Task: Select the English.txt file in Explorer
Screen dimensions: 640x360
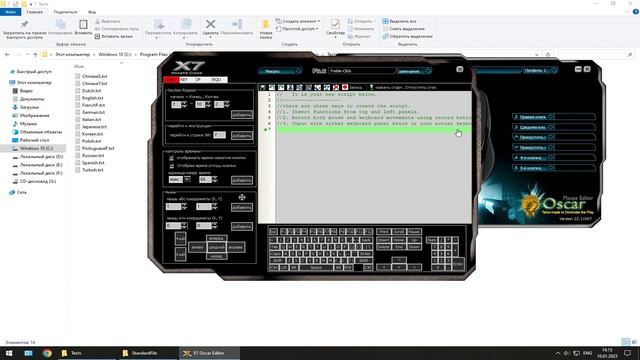Action: [93, 98]
